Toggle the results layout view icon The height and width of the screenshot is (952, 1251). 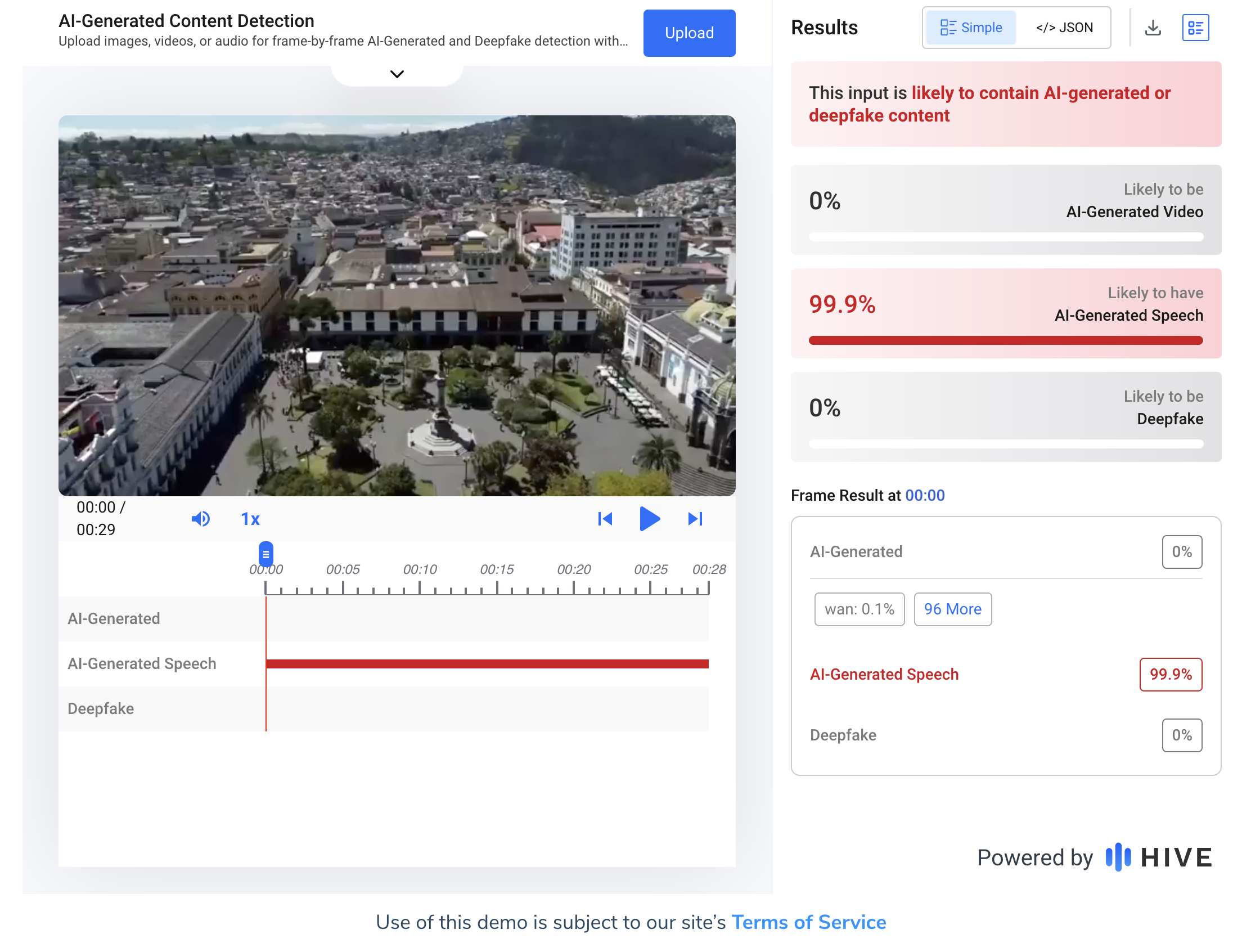click(1195, 27)
